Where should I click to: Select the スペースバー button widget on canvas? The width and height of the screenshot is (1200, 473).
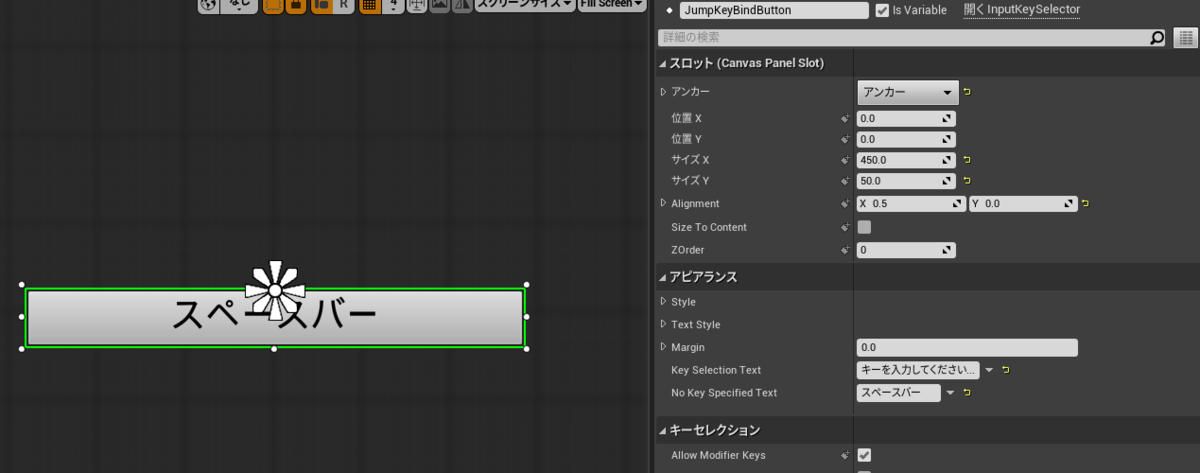274,317
